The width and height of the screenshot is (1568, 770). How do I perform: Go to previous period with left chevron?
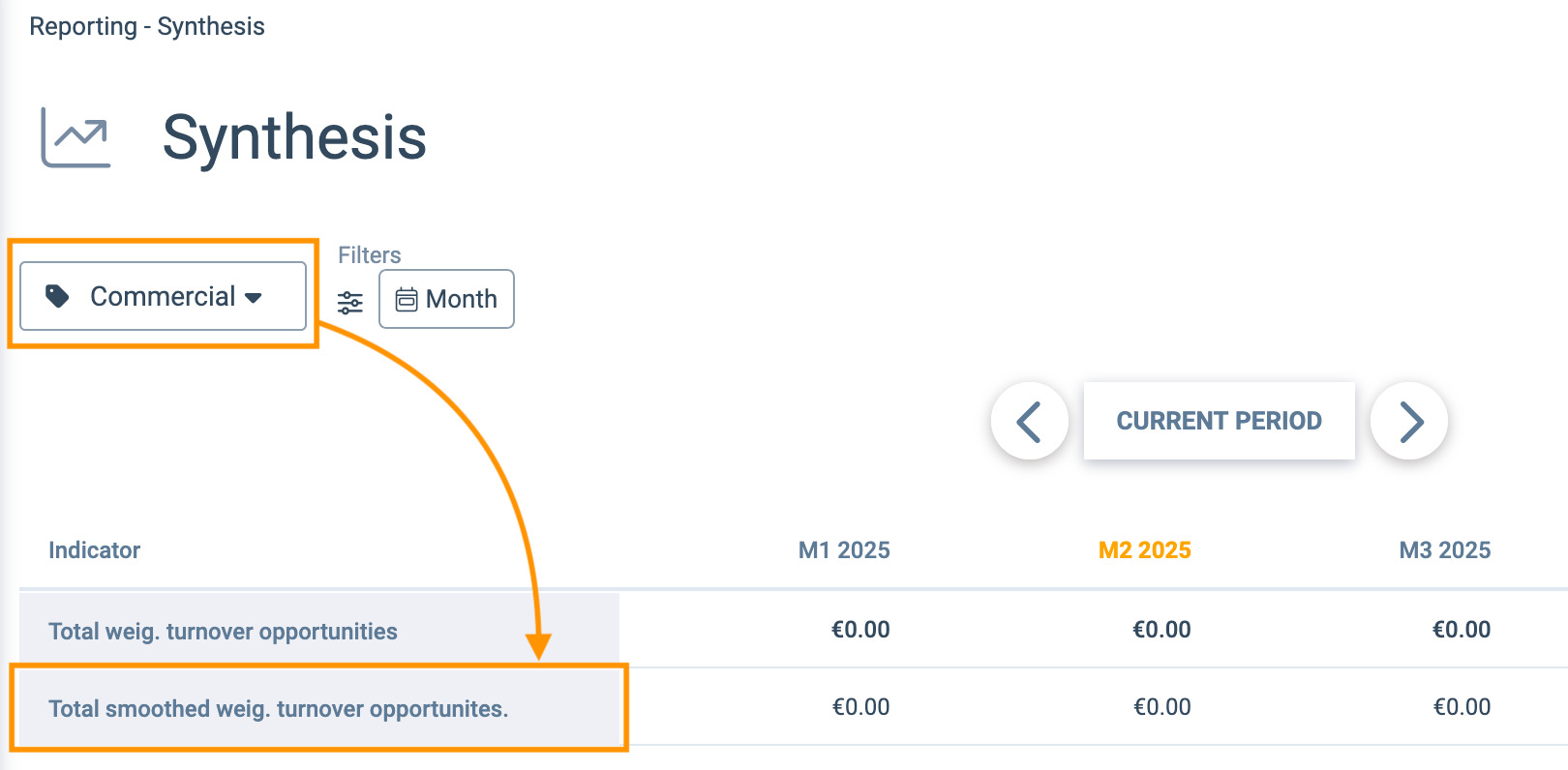(x=1029, y=421)
